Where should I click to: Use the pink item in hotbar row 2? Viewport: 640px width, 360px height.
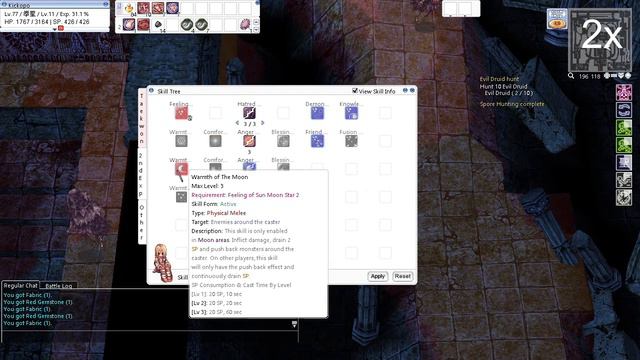point(129,24)
